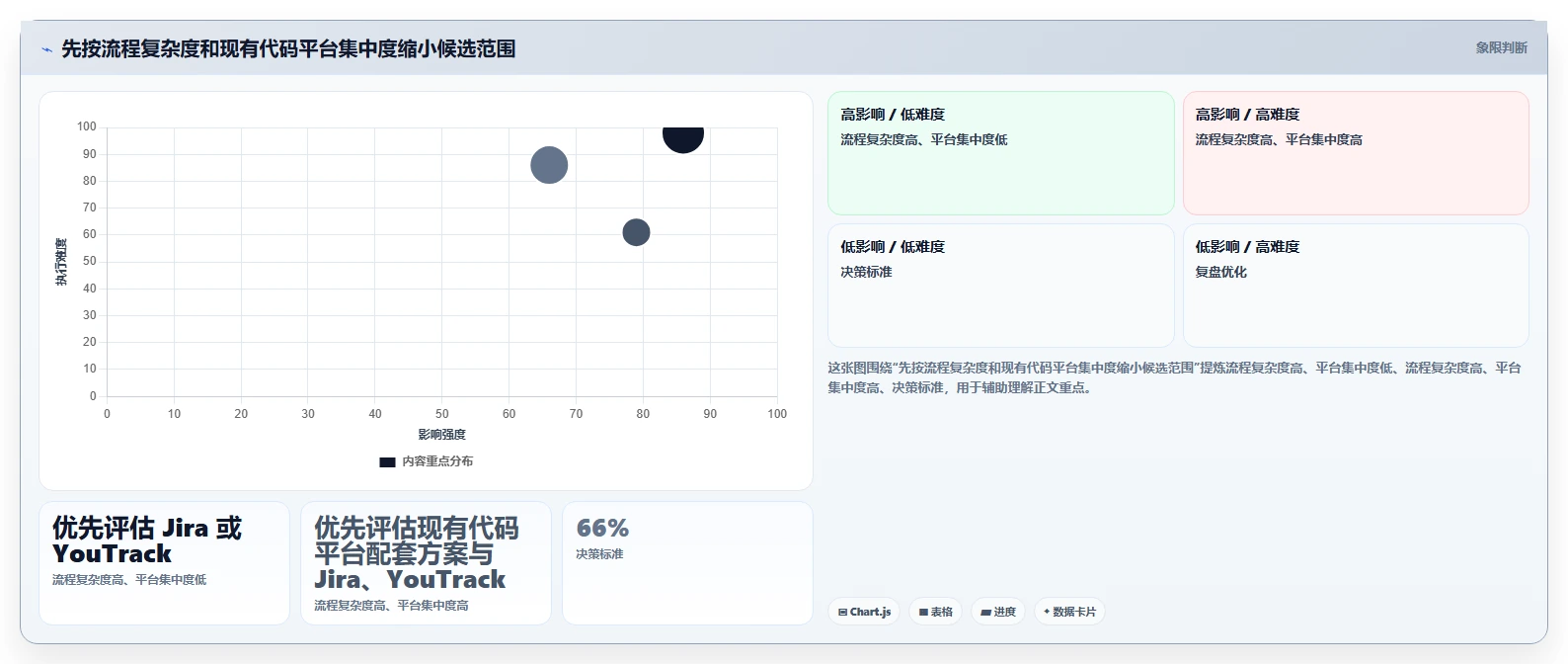Click the 66% value
Screen dimensions: 1568x664
click(602, 528)
